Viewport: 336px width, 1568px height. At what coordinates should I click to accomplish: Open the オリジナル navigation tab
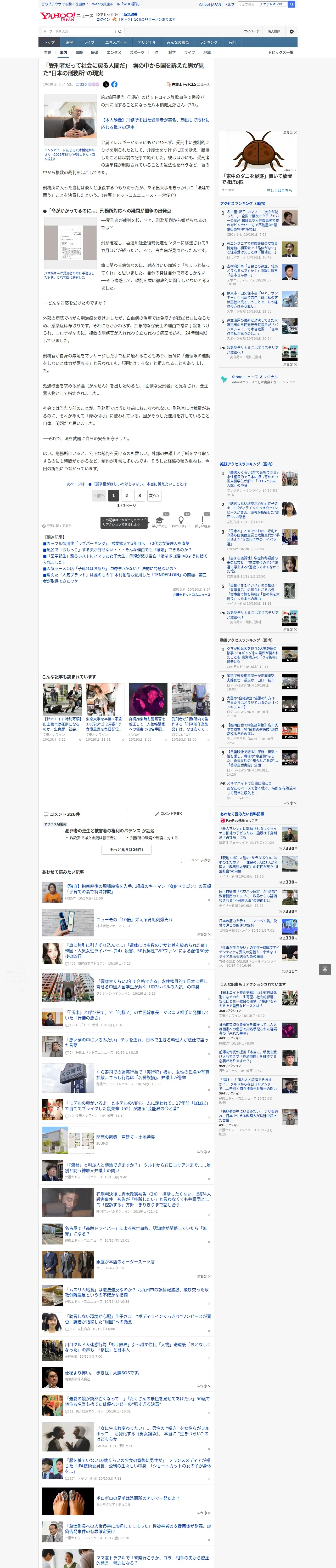(147, 43)
